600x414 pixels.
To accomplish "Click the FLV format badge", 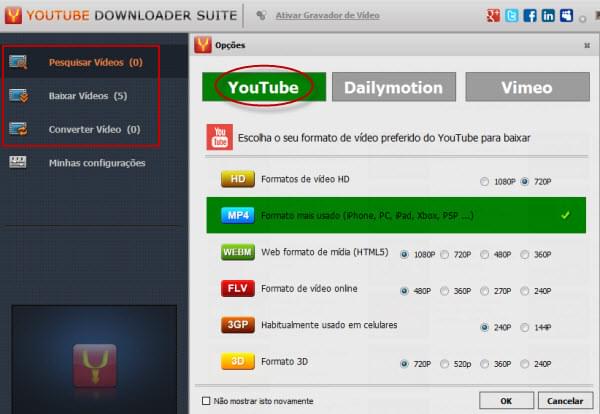I will [x=238, y=288].
